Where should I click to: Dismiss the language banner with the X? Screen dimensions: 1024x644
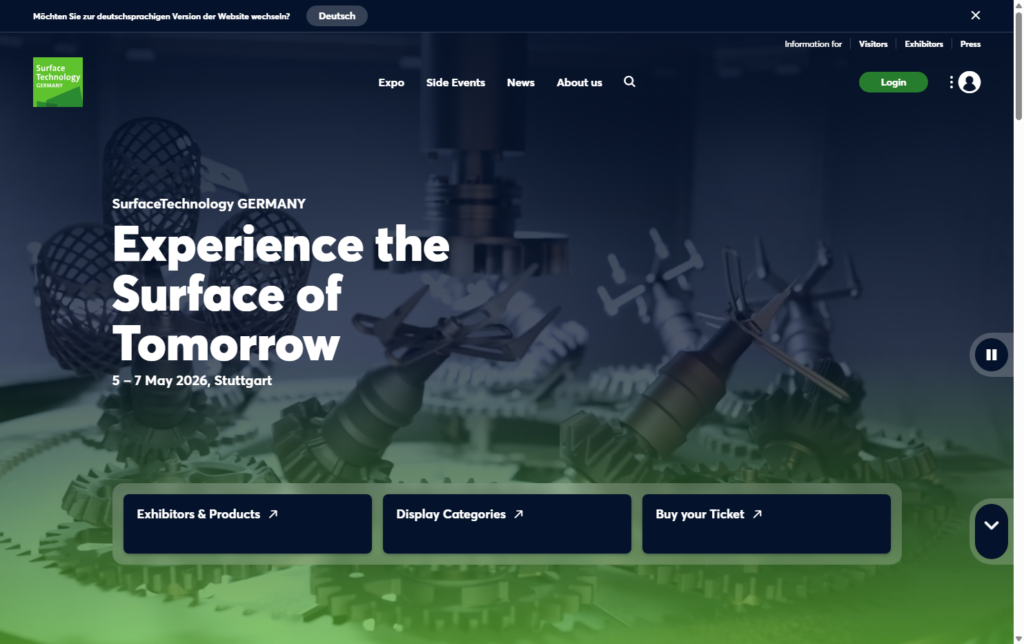click(976, 15)
